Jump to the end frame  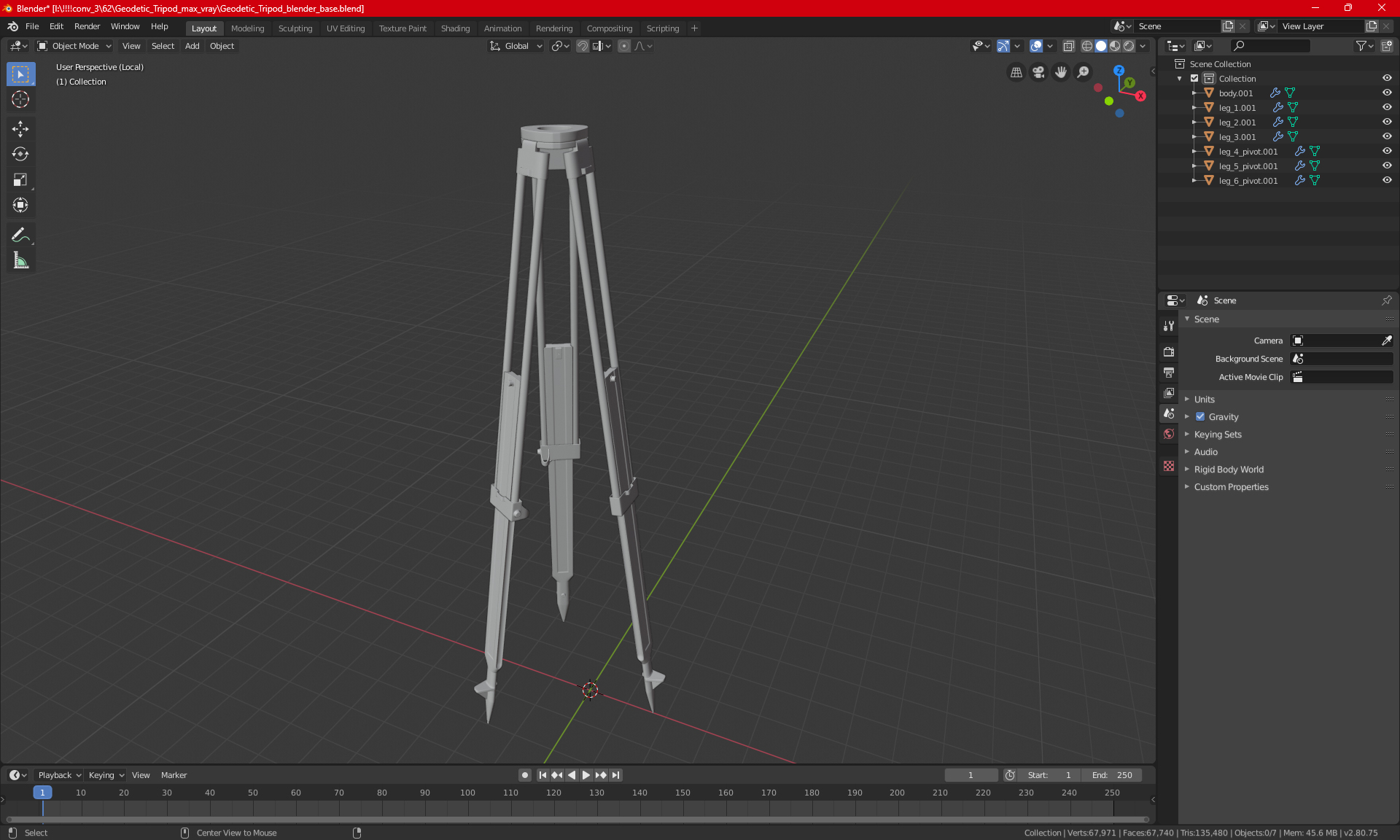(616, 775)
